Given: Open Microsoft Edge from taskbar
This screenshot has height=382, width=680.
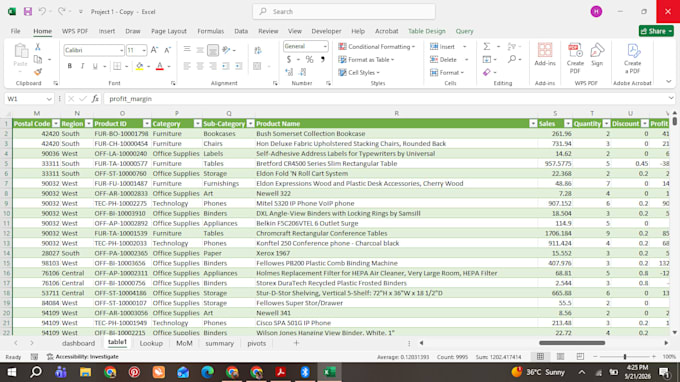Looking at the screenshot, I should click(208, 372).
